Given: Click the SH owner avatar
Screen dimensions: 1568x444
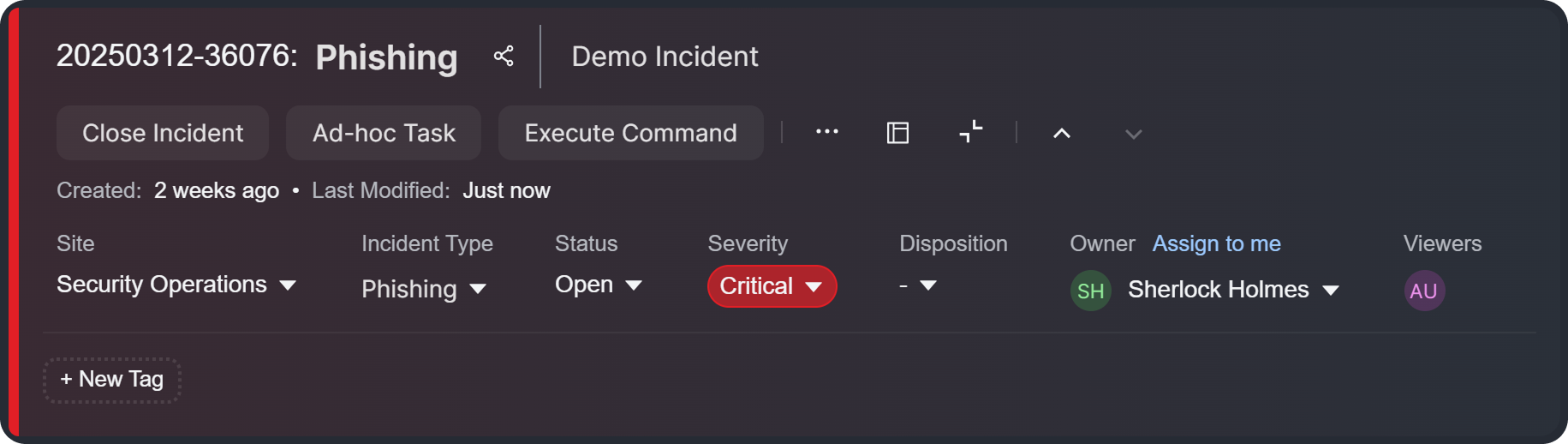Looking at the screenshot, I should pos(1090,291).
